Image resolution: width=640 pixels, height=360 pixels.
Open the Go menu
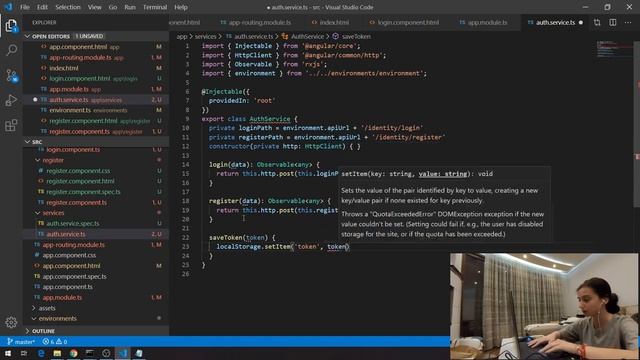pos(113,7)
